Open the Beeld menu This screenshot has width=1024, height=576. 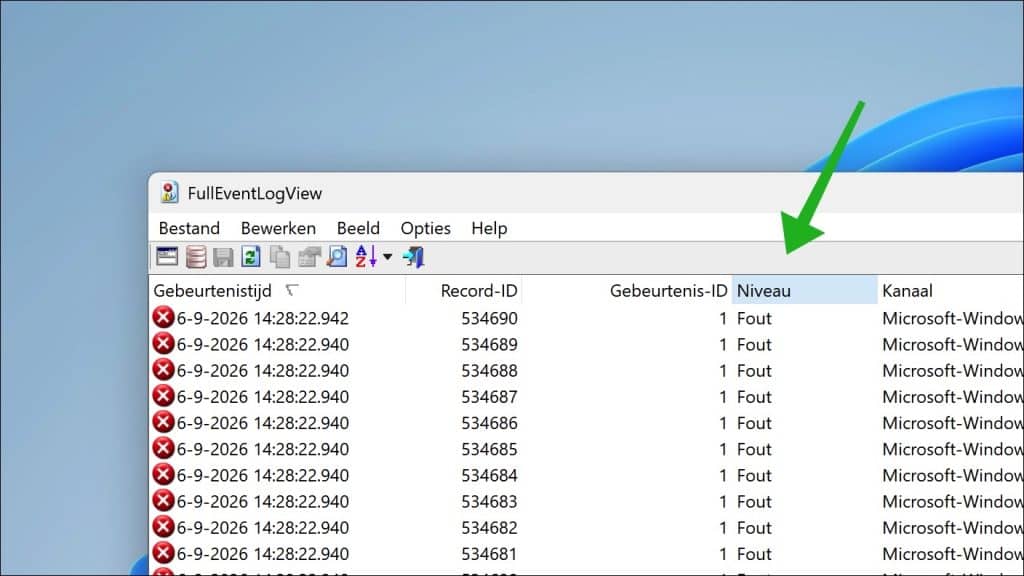coord(358,228)
